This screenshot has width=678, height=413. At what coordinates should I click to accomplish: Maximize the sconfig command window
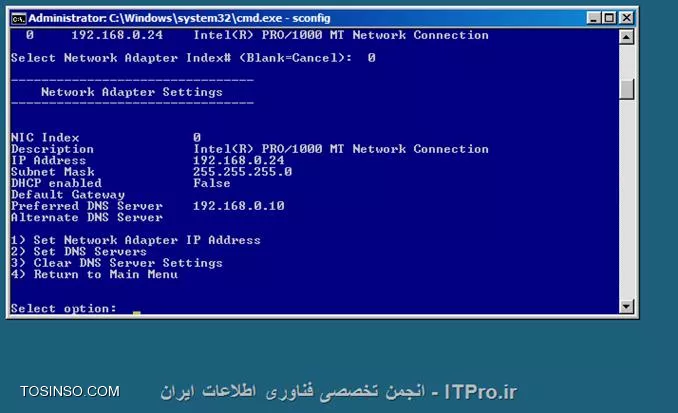(x=609, y=18)
